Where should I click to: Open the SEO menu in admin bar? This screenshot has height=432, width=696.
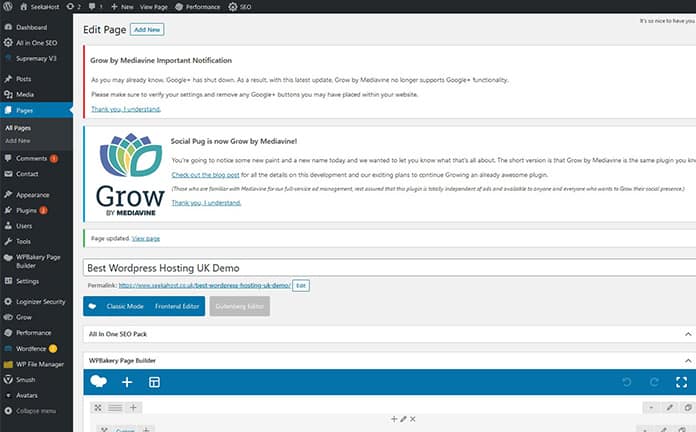[240, 7]
